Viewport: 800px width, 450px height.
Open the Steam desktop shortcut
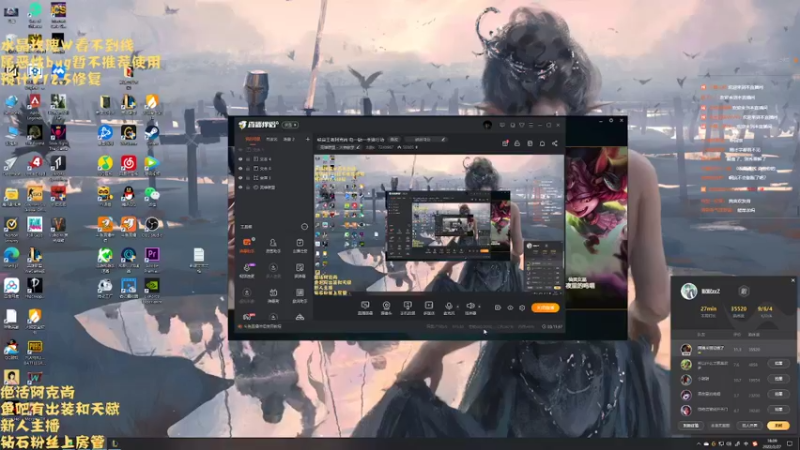152,132
